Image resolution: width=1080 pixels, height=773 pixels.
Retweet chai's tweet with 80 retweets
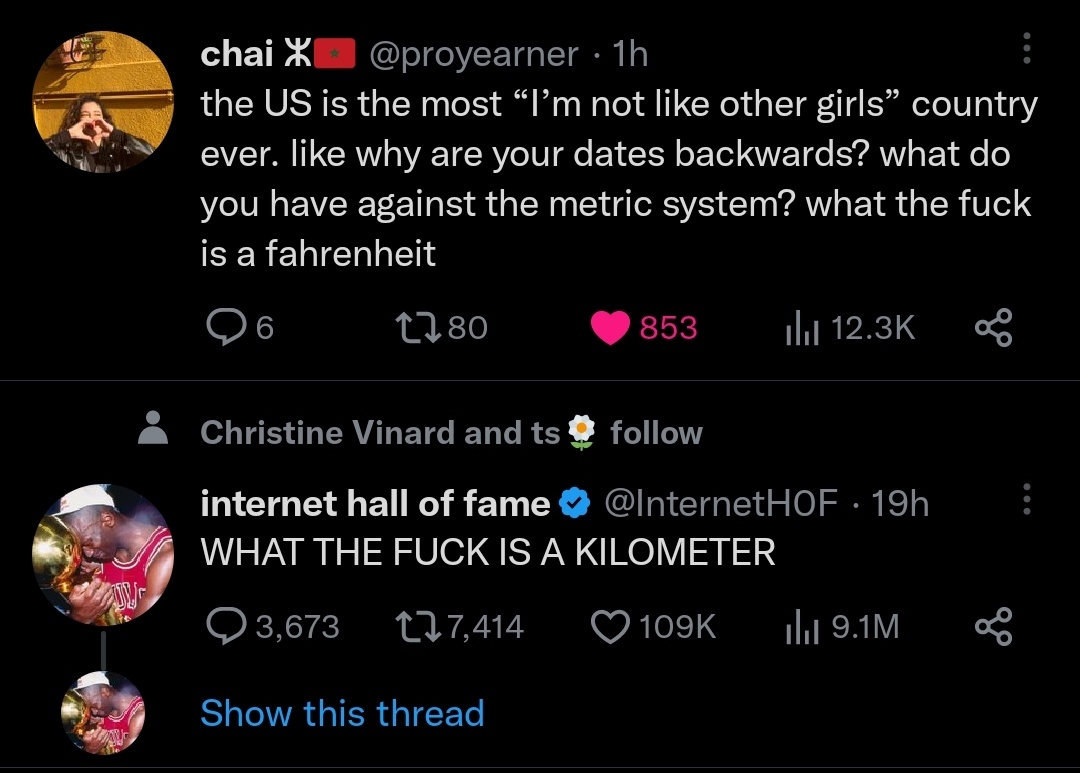pyautogui.click(x=418, y=327)
